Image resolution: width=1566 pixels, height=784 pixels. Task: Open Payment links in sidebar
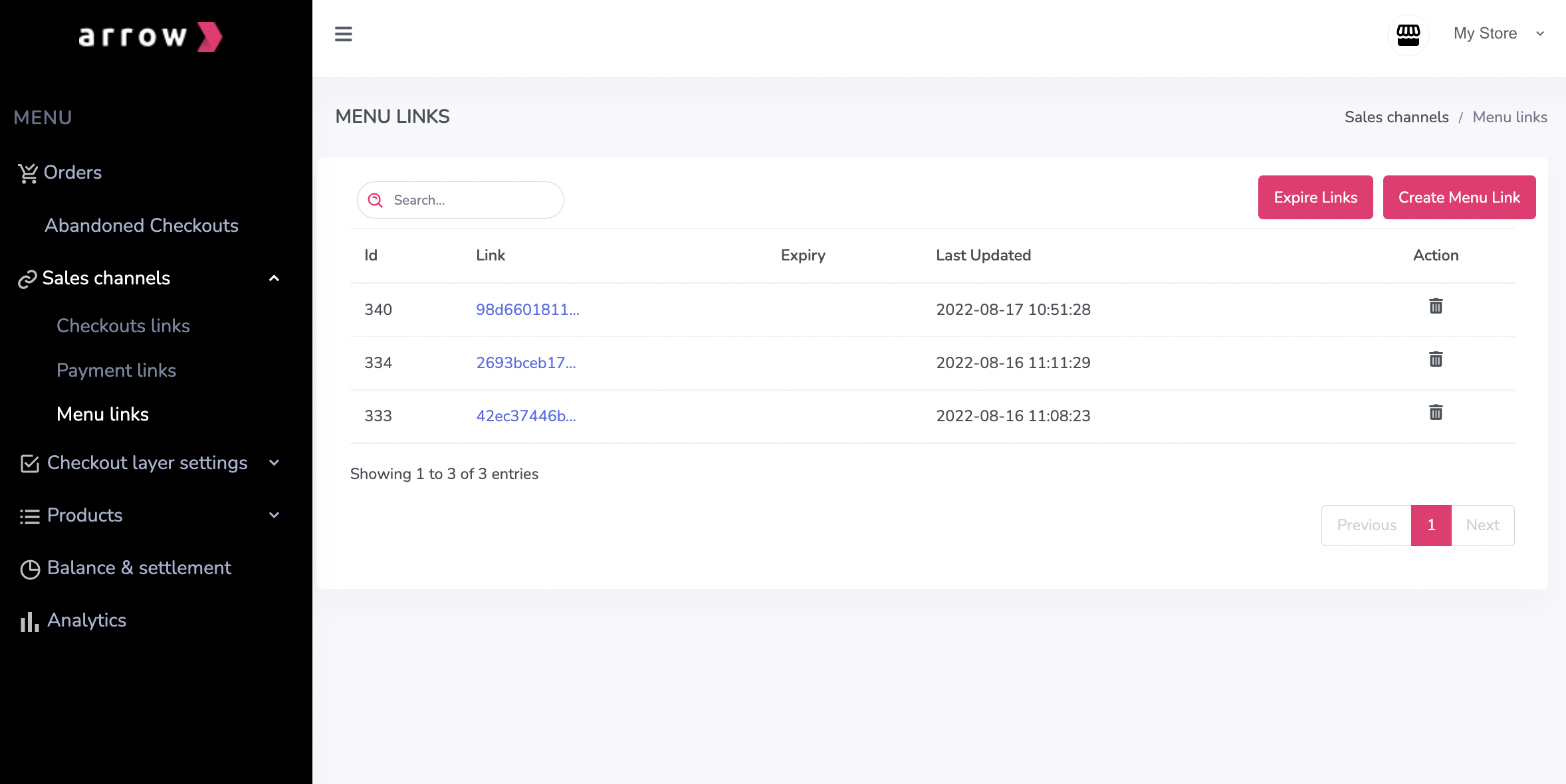[x=116, y=370]
